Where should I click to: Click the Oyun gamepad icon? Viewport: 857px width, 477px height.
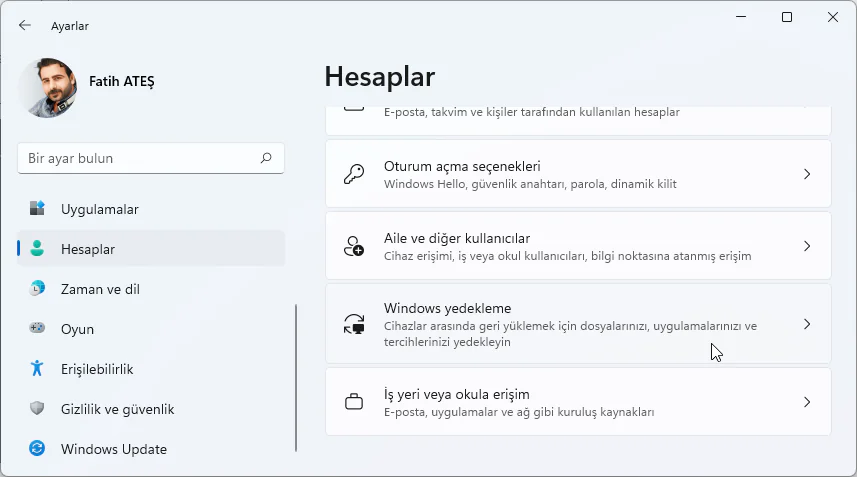(37, 329)
